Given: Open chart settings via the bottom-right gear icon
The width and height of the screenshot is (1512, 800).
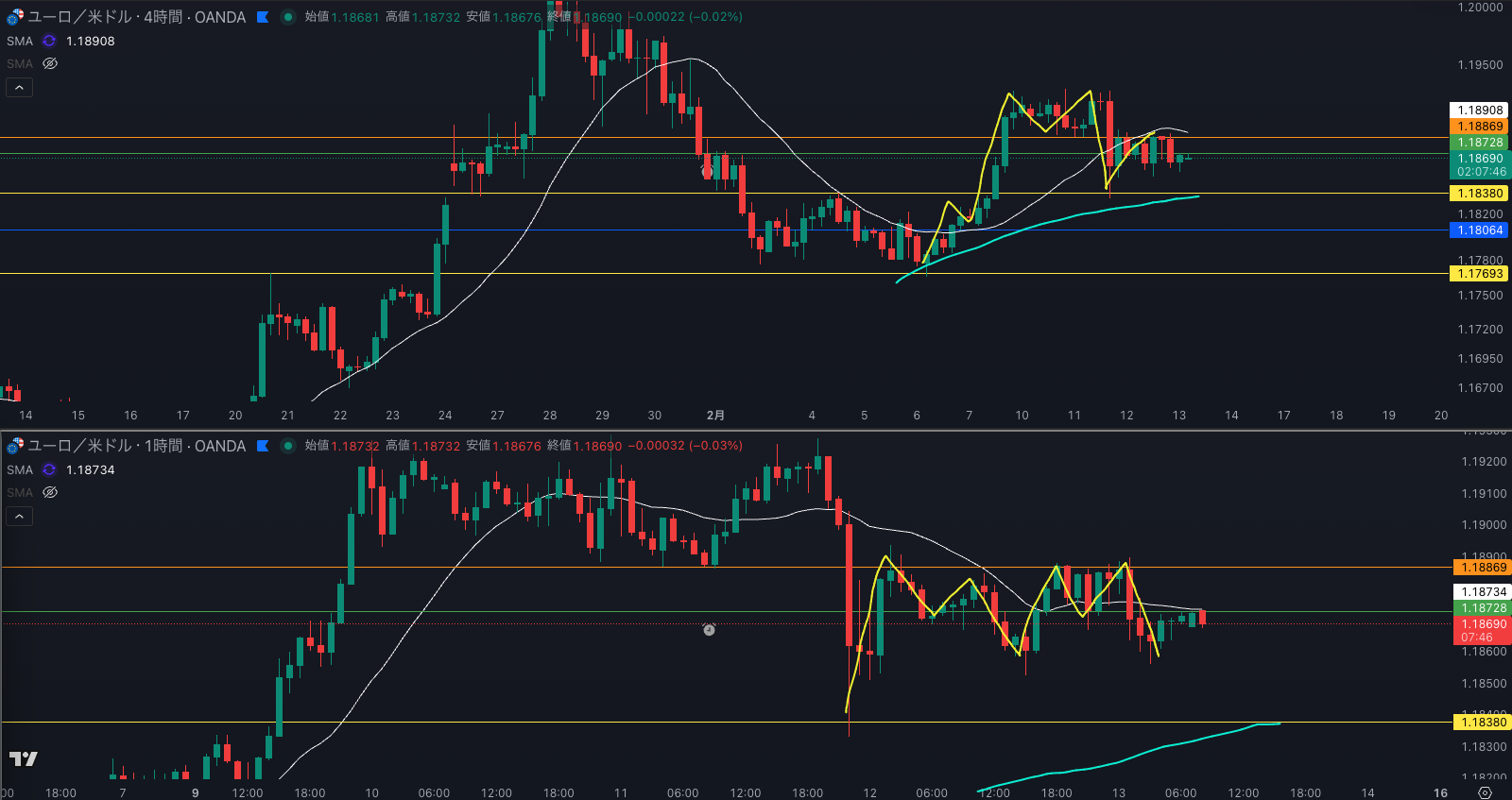Looking at the screenshot, I should click(1485, 792).
